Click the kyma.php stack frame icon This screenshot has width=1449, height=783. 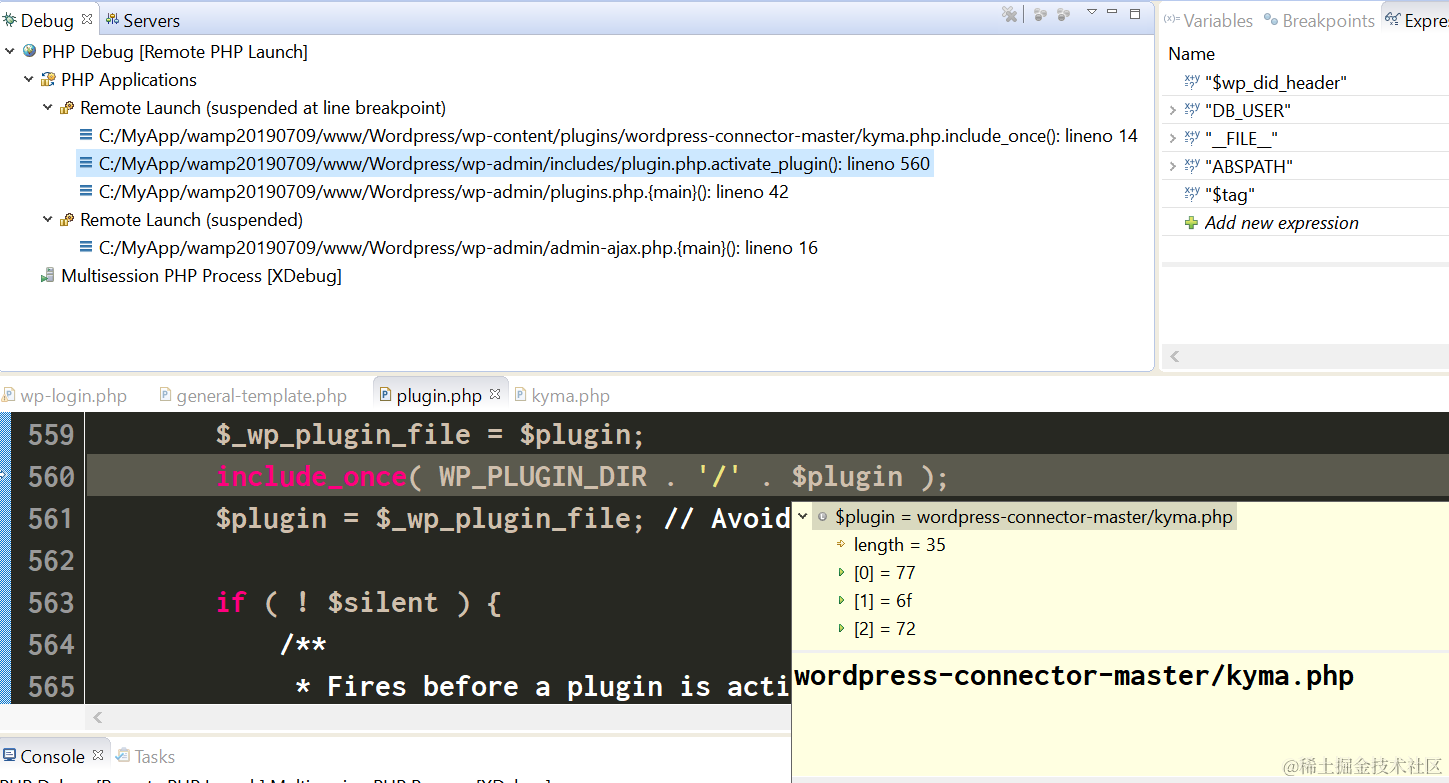(87, 136)
